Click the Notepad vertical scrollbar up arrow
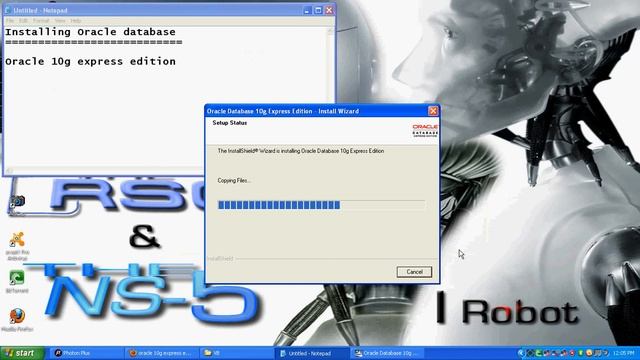This screenshot has height=360, width=640. pos(330,31)
